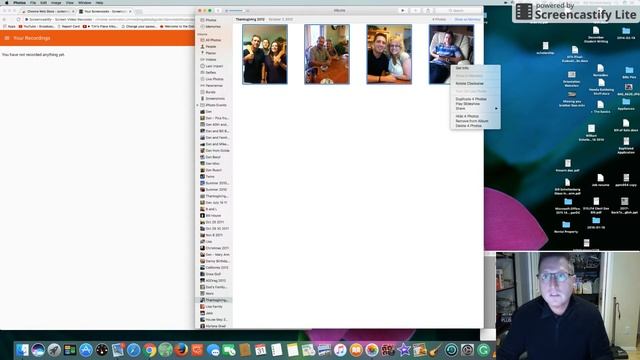Choose Remove from Album in context menu

coord(476,121)
